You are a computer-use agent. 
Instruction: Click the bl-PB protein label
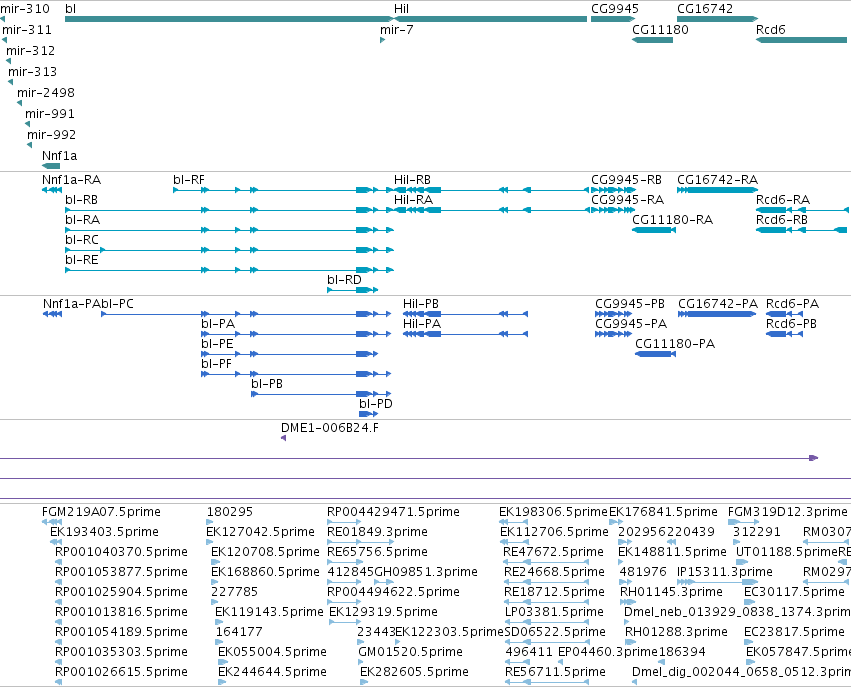[x=267, y=384]
